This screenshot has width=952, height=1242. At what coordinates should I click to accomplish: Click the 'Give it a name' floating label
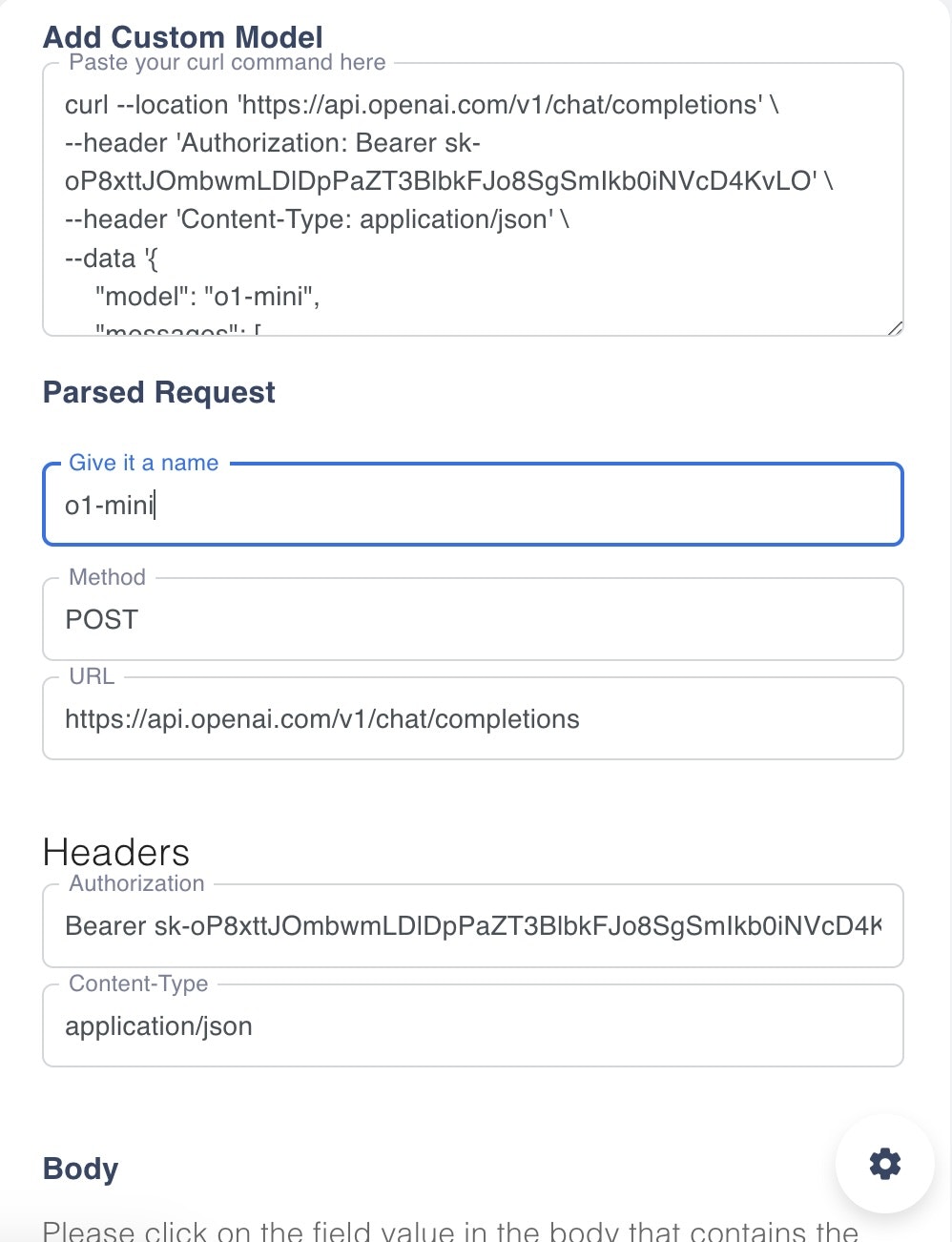coord(144,463)
